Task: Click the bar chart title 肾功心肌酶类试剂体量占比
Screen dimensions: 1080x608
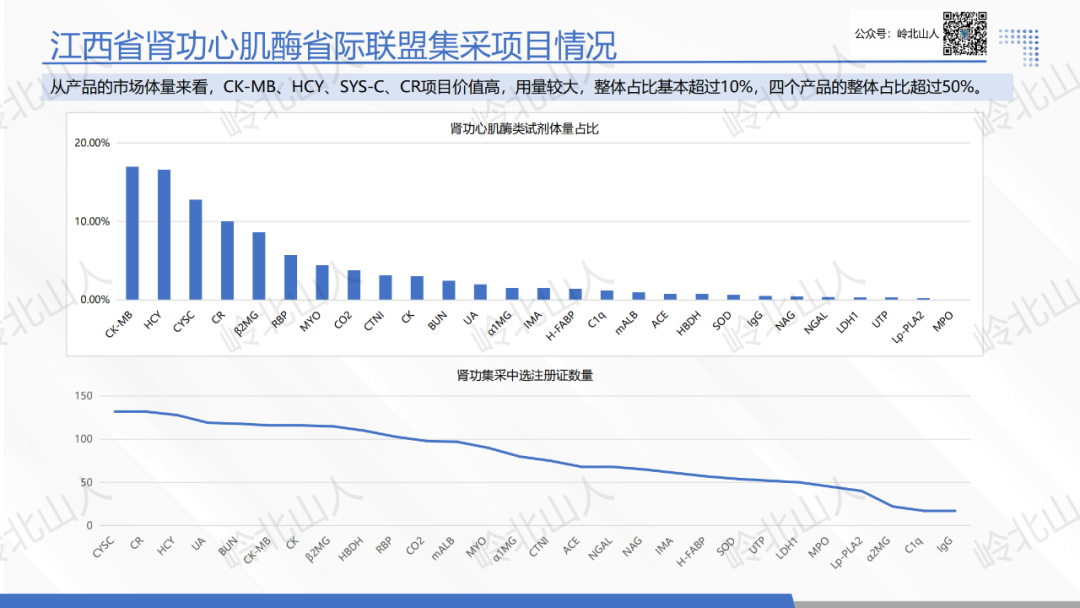Action: point(524,129)
